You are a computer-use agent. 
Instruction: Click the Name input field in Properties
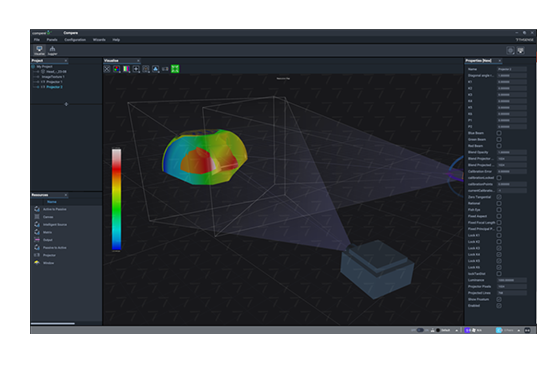pyautogui.click(x=512, y=69)
